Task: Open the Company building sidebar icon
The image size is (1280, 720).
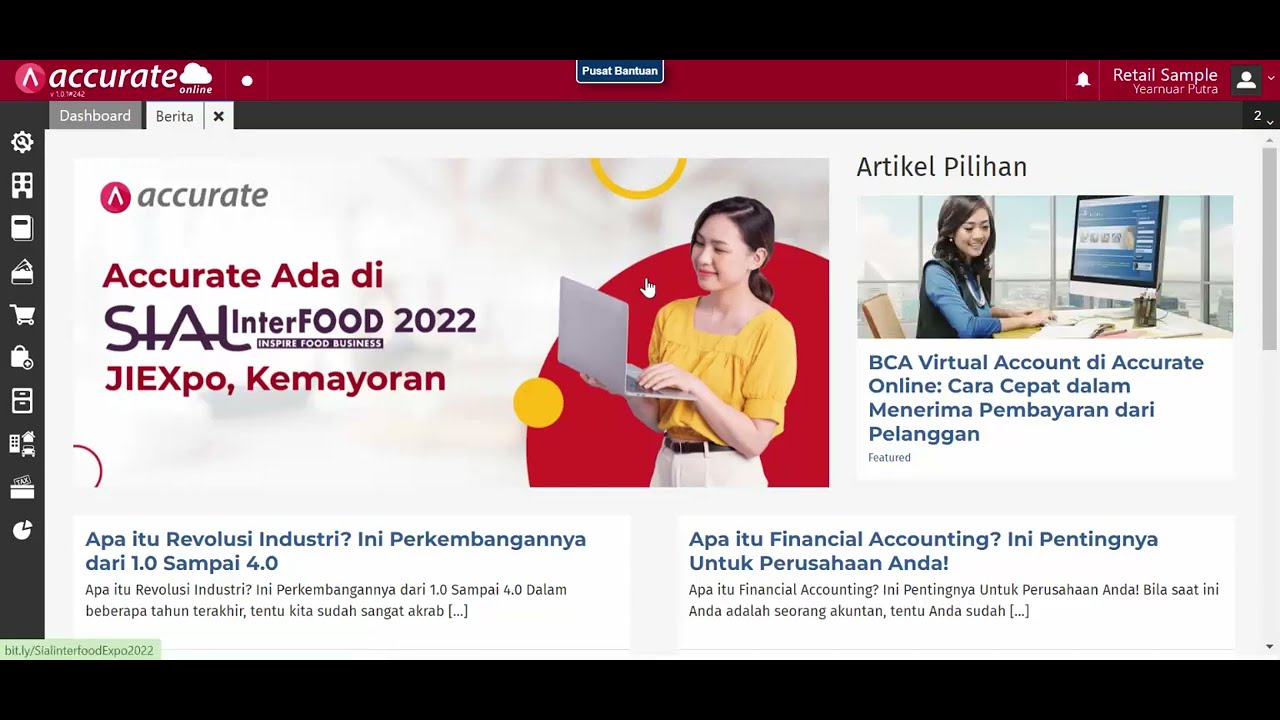Action: 22,185
